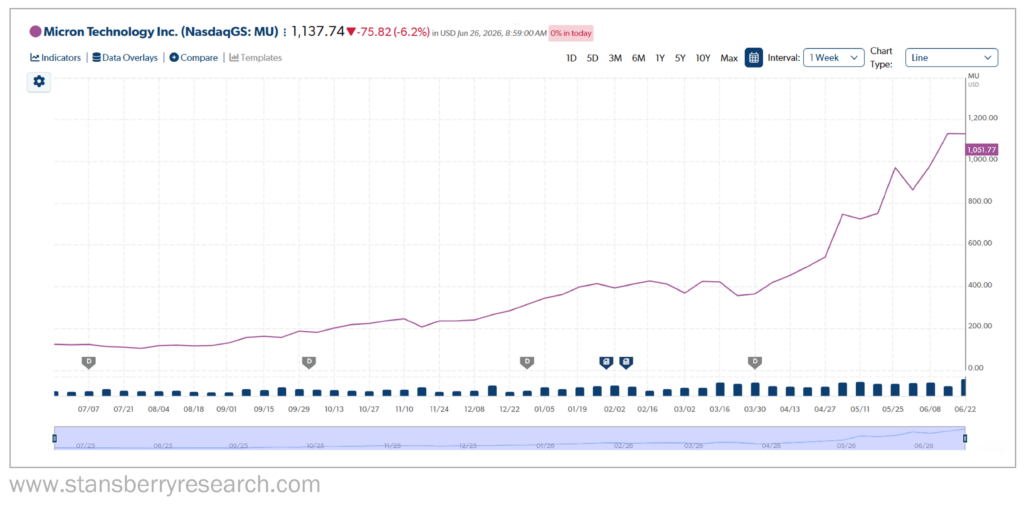Click the volume bar above 06/22
1024x506 pixels.
click(963, 387)
